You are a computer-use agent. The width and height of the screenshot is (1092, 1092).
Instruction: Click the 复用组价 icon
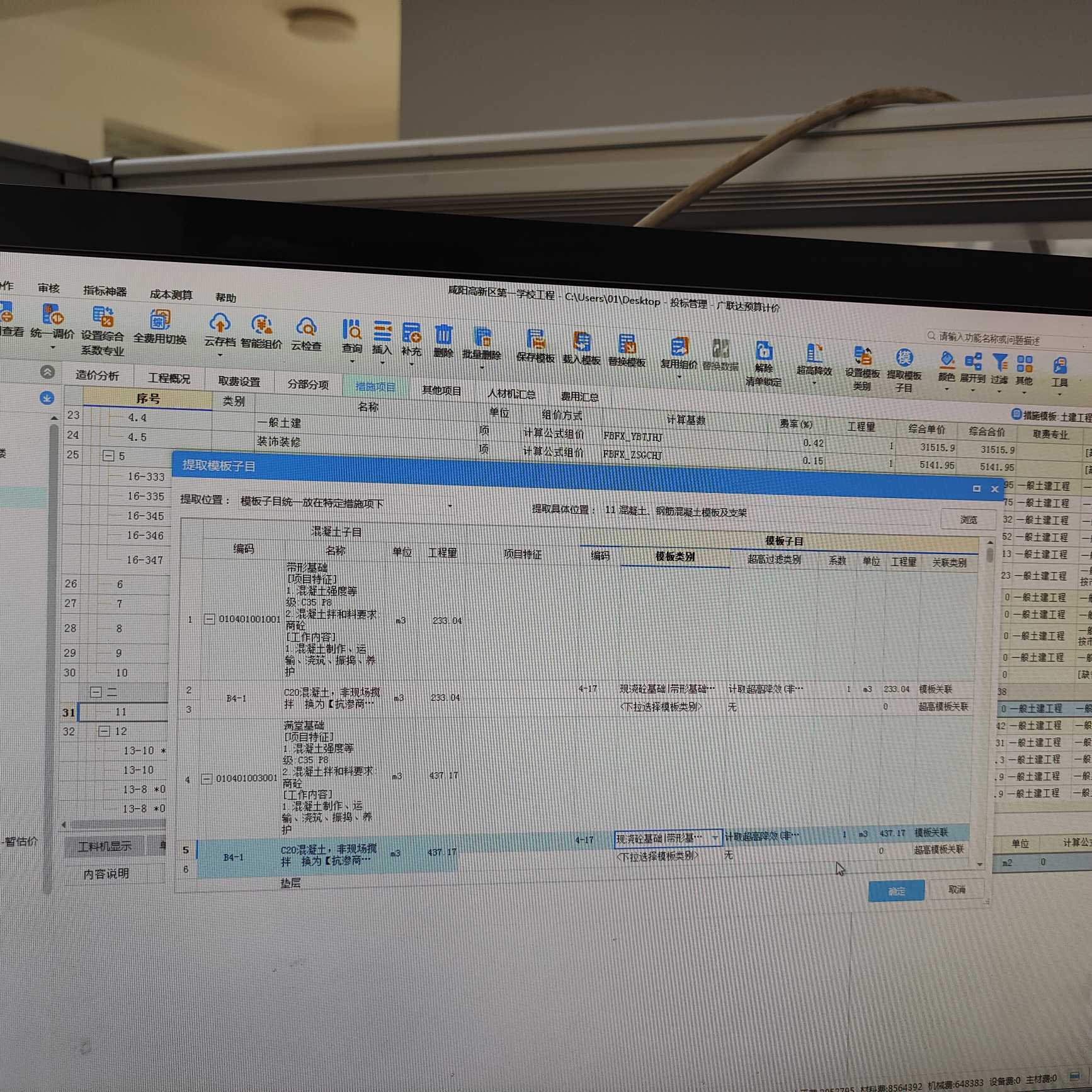(679, 347)
